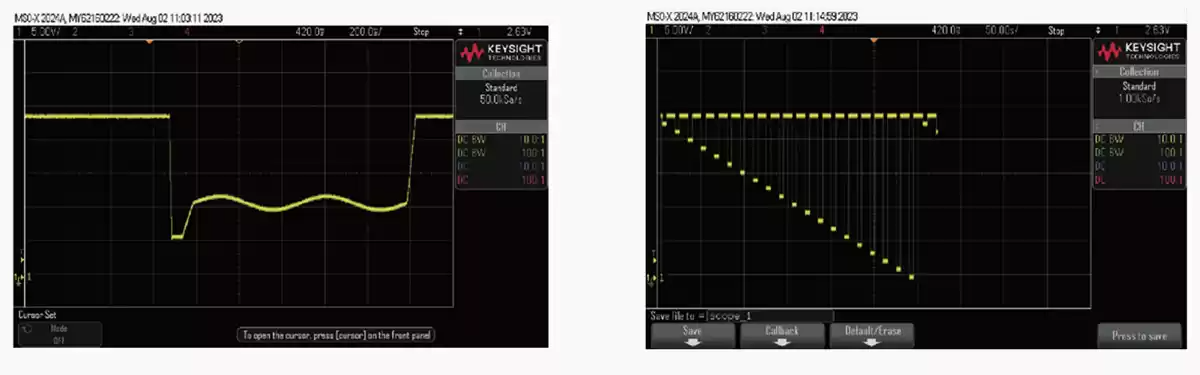Click the orange trigger marker on left scope
Image resolution: width=1200 pixels, height=375 pixels.
point(150,42)
